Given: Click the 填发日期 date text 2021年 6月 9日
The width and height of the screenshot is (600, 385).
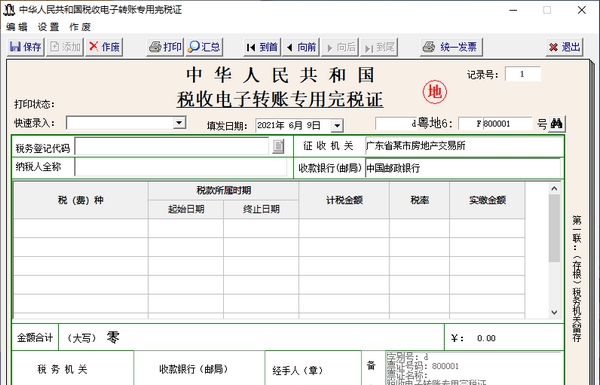Looking at the screenshot, I should 289,126.
